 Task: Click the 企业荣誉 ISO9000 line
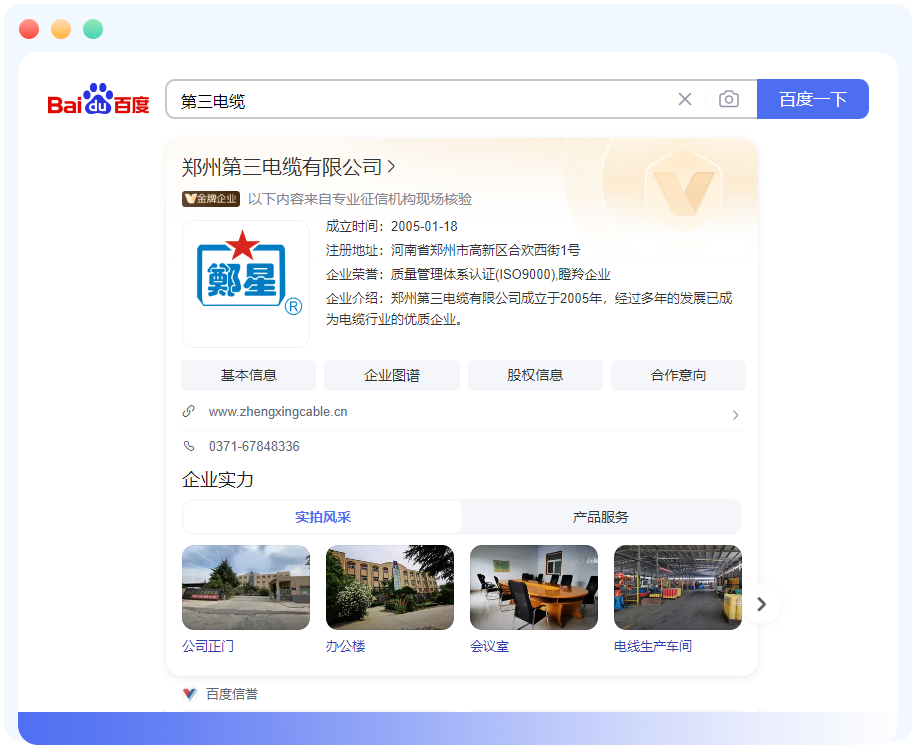pyautogui.click(x=468, y=274)
